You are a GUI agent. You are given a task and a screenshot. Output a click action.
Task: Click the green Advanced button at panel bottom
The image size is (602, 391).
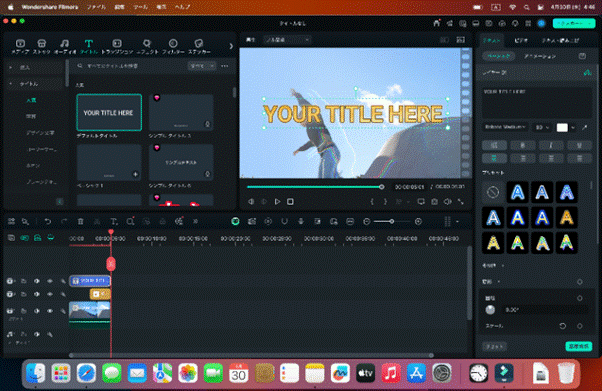click(x=579, y=346)
